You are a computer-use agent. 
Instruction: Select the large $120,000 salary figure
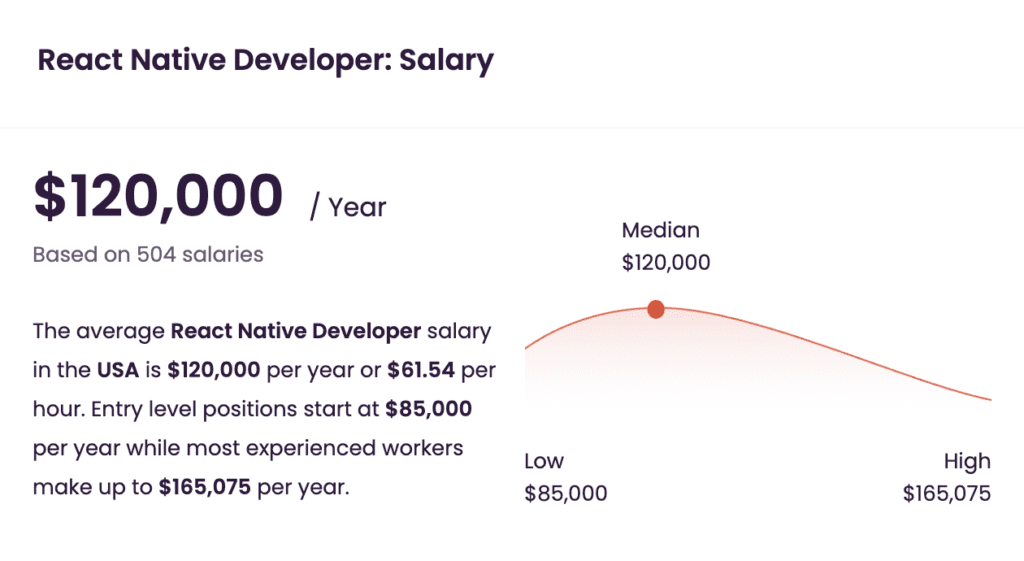click(158, 195)
